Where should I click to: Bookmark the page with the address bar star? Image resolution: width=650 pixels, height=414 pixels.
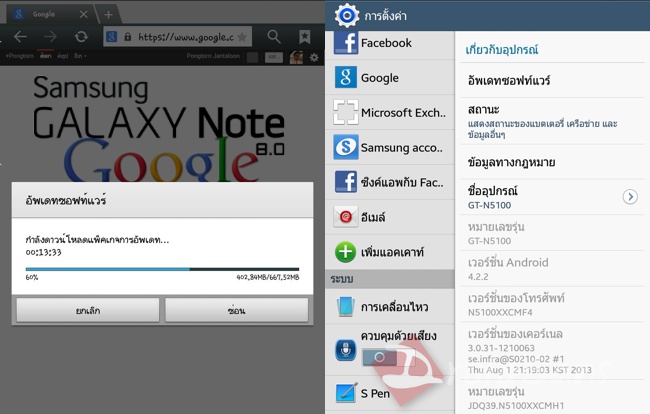click(x=242, y=37)
